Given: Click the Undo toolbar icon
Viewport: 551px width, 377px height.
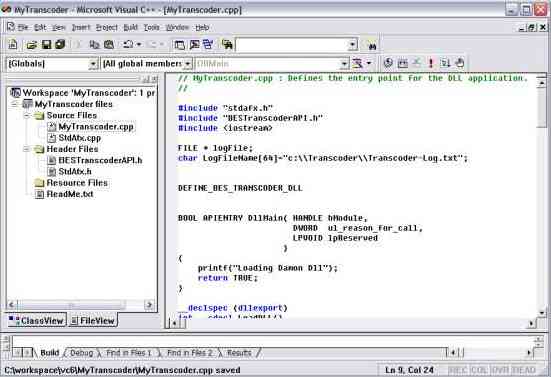Looking at the screenshot, I should point(128,45).
